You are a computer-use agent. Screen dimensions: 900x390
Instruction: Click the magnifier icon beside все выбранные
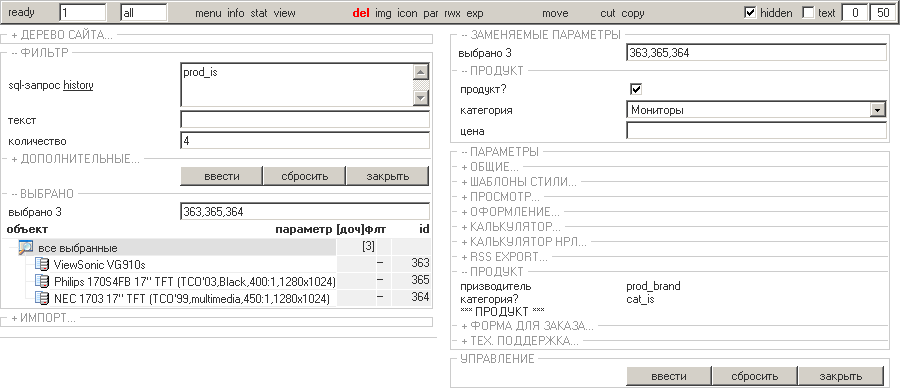click(x=26, y=248)
